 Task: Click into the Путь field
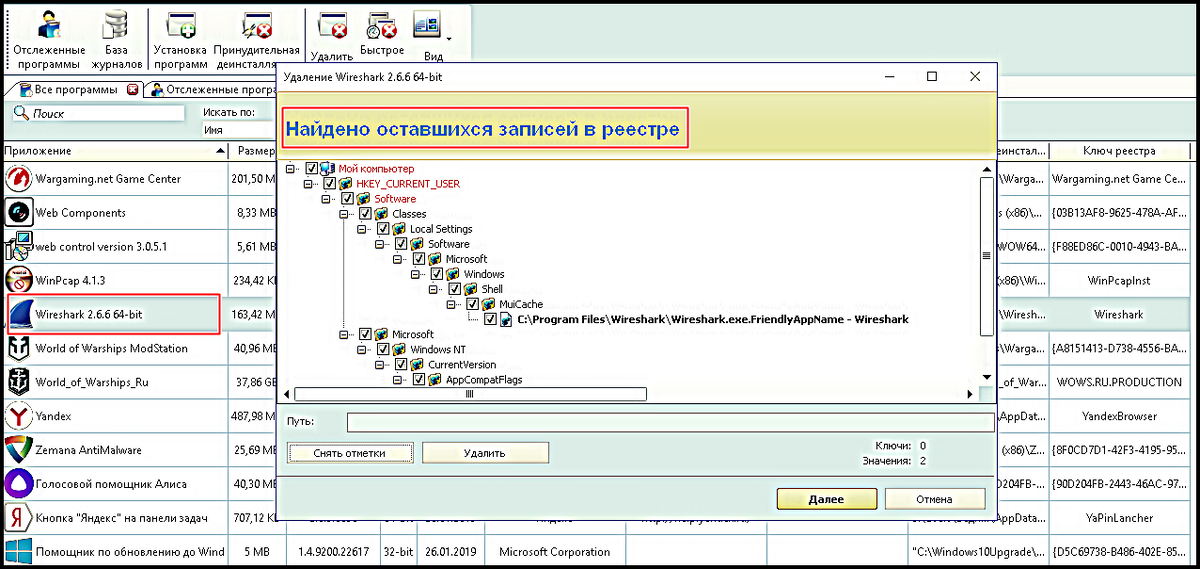(x=670, y=422)
